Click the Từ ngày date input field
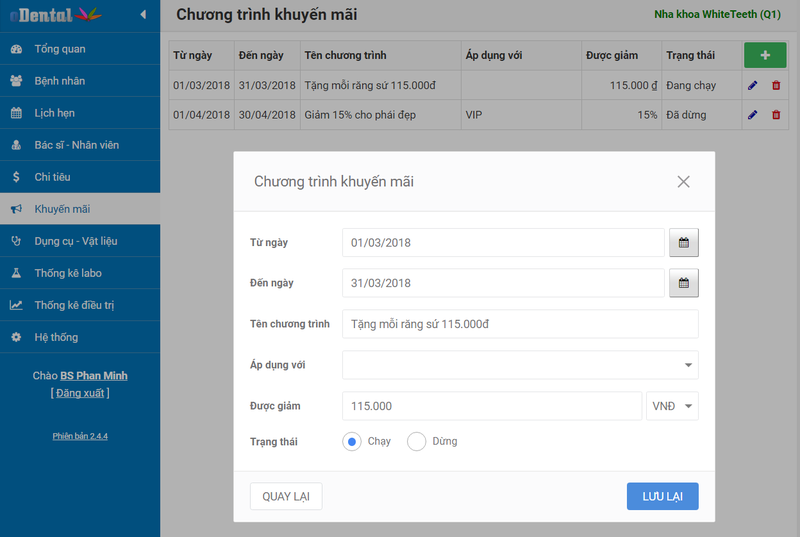Screen dimensions: 800x537 (503, 243)
